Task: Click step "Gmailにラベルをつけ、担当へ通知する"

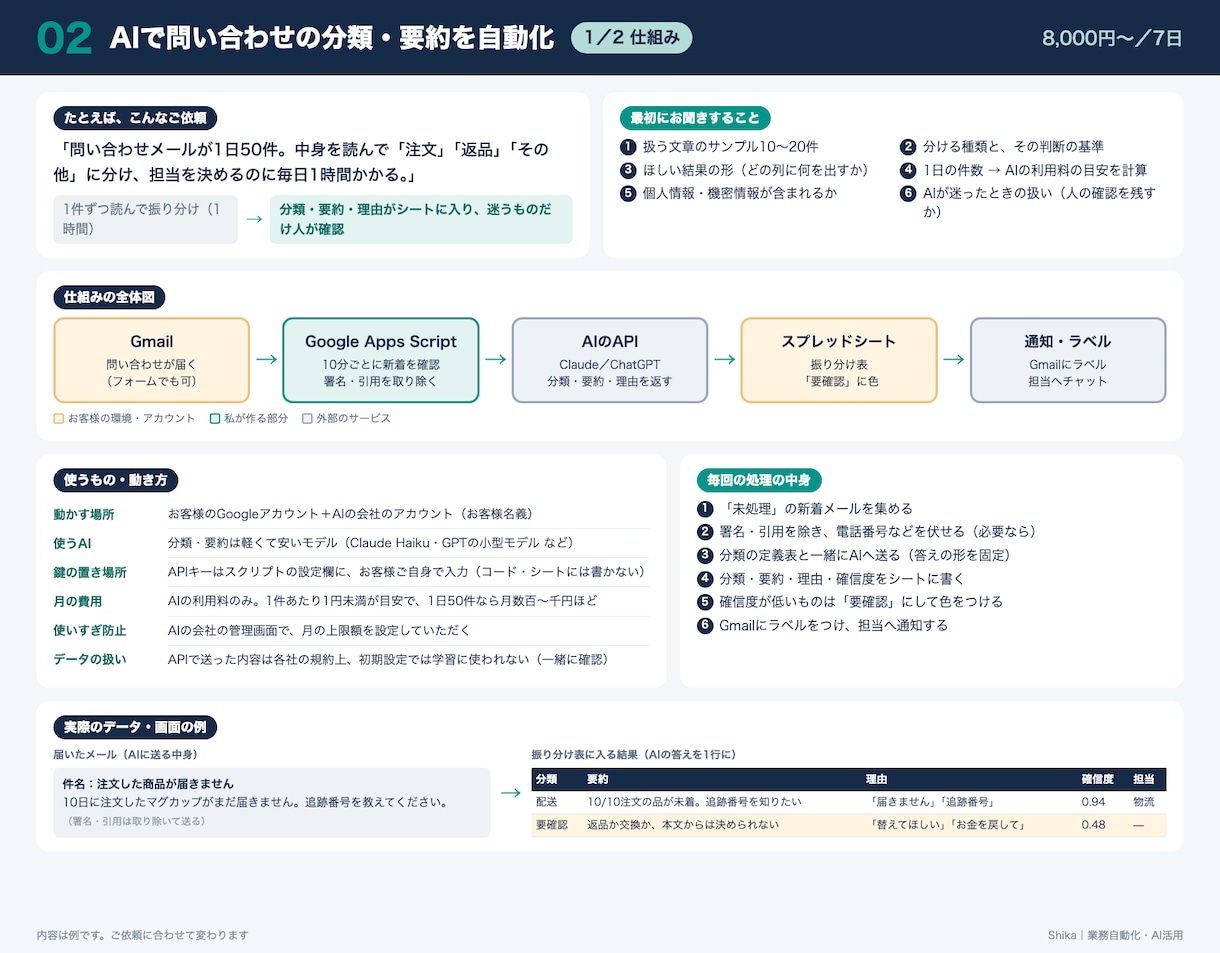Action: (x=833, y=625)
